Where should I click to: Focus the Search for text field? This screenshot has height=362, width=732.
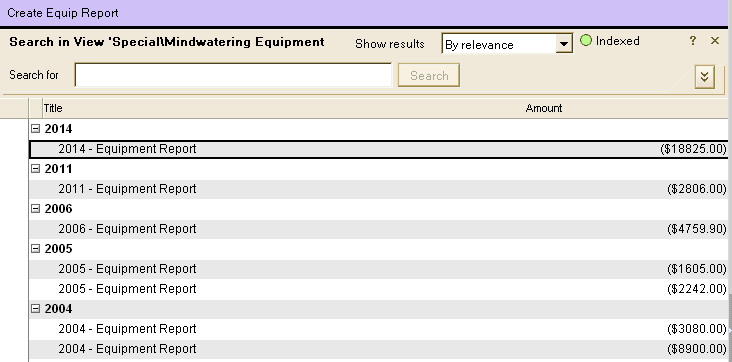click(x=233, y=75)
